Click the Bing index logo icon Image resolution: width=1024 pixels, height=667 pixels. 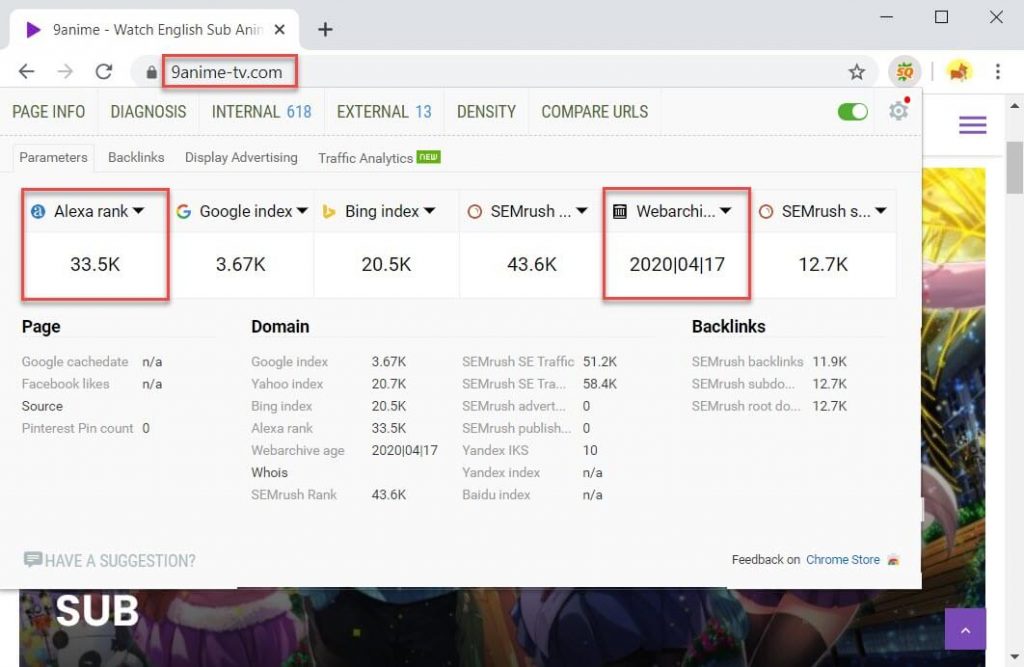[329, 211]
